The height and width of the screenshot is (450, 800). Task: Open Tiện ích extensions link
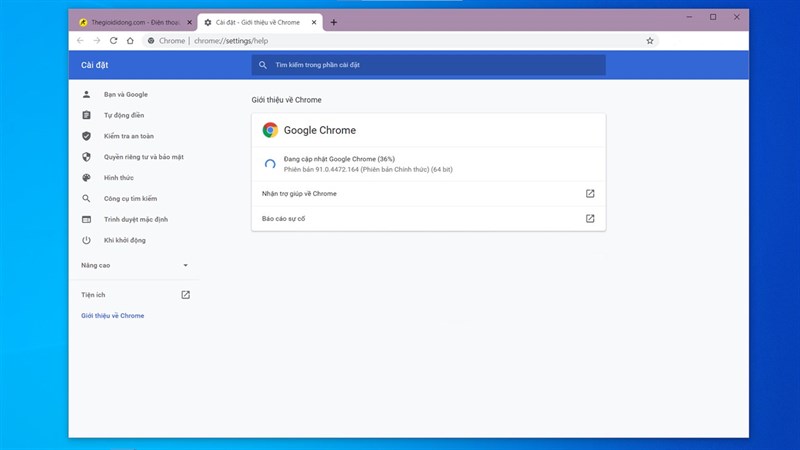[93, 295]
